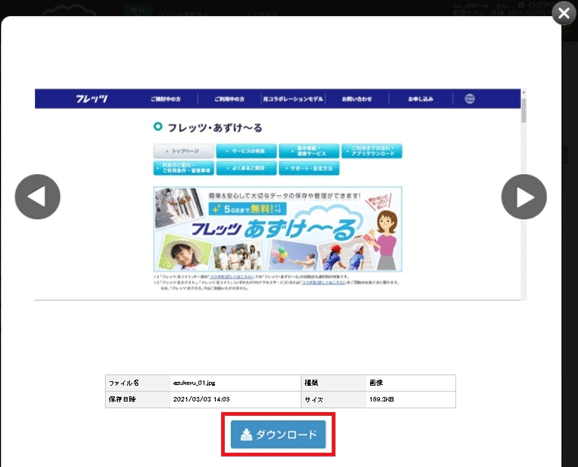The width and height of the screenshot is (578, 467).
Task: Click the フレッツあずけ～る banner in the preview
Action: [x=278, y=229]
